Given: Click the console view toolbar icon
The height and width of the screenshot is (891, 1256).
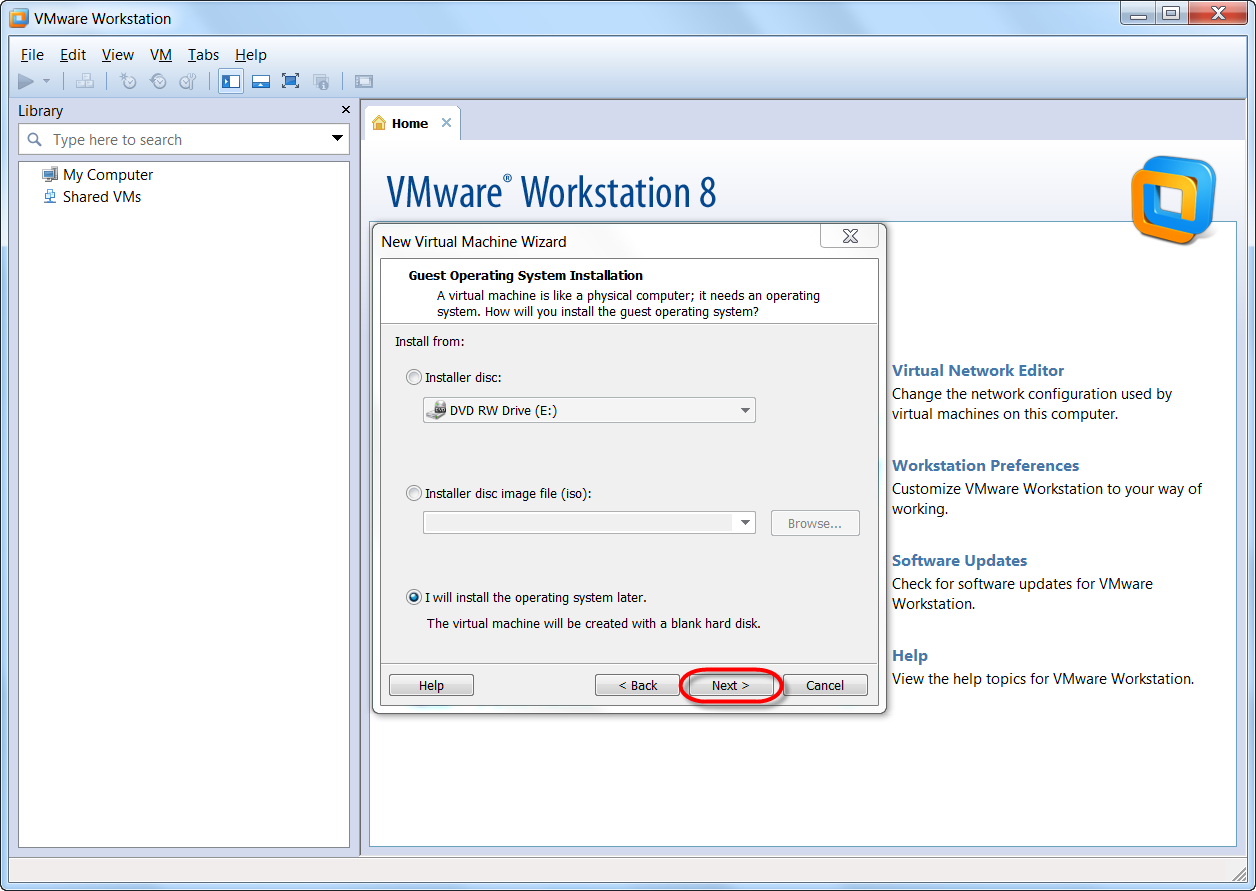Looking at the screenshot, I should coord(364,82).
